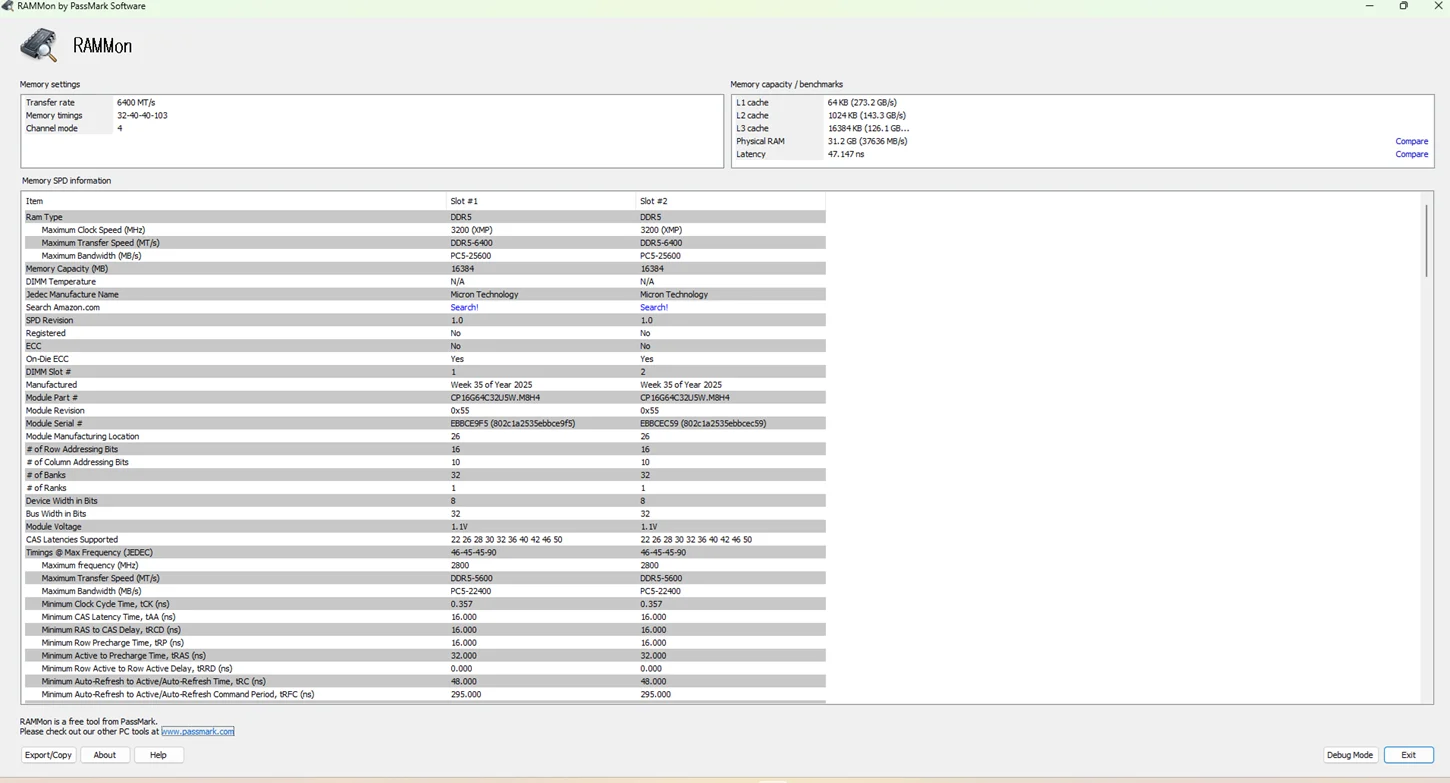Exit the application via Exit button
This screenshot has width=1450, height=783.
pyautogui.click(x=1408, y=755)
